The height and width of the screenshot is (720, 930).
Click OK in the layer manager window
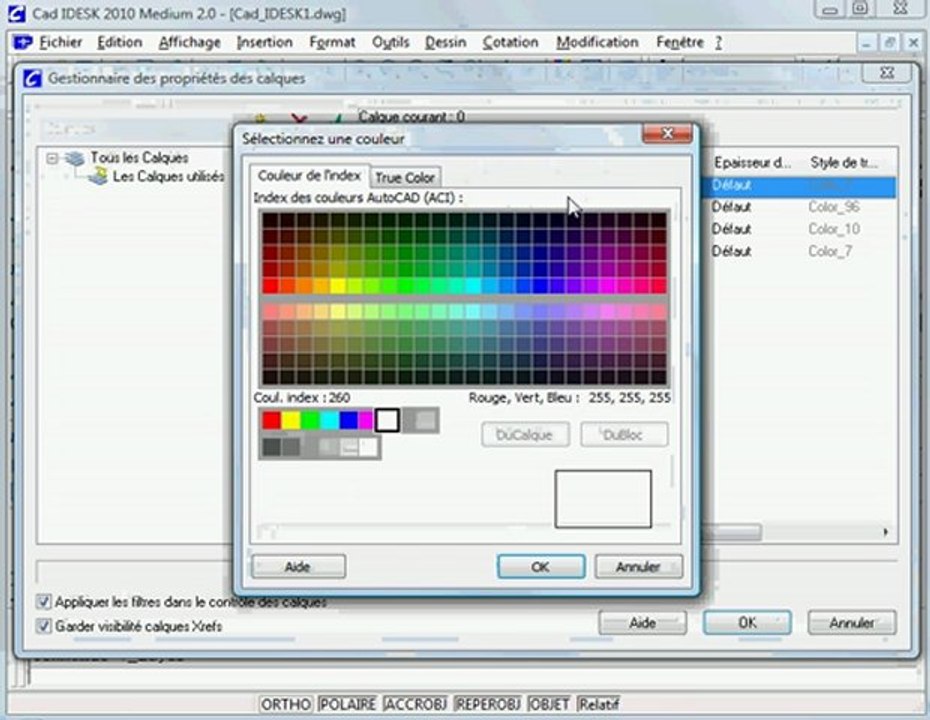tap(747, 623)
